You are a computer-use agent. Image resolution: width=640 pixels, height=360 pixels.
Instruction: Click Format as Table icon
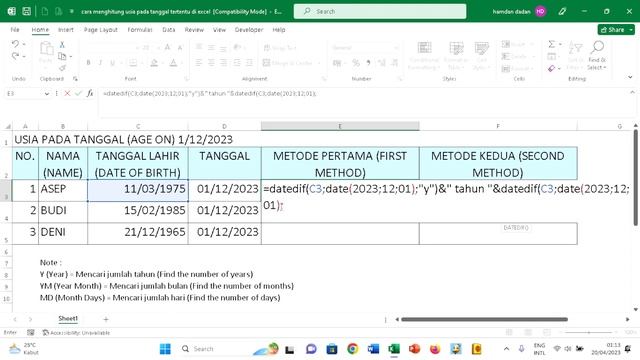(x=456, y=56)
